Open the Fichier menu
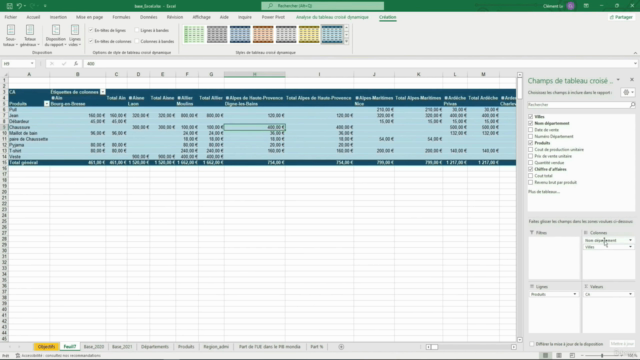640x360 pixels. tap(11, 17)
